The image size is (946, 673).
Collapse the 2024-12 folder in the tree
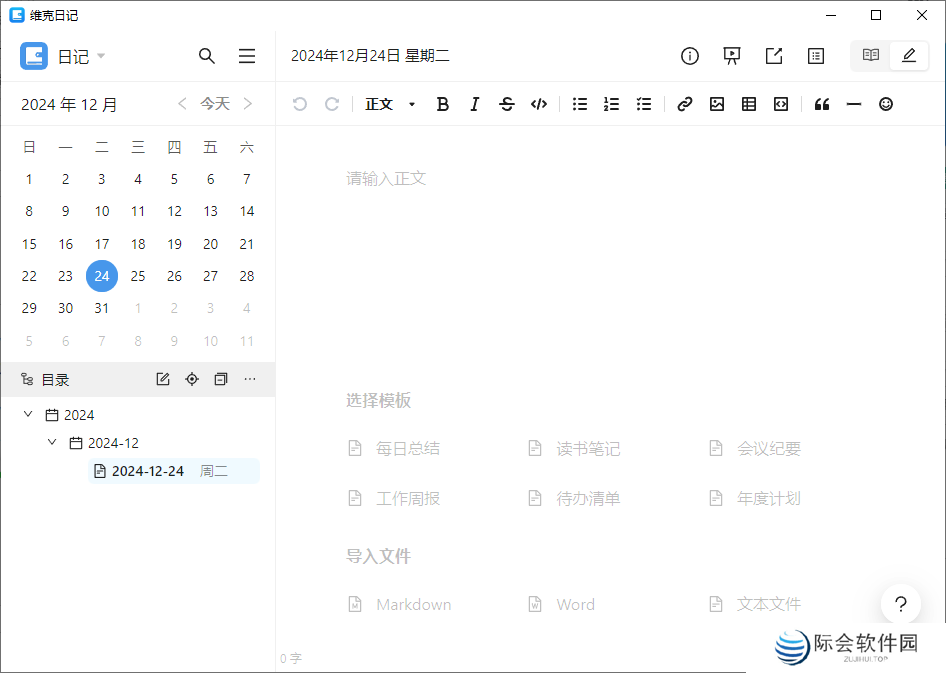pyautogui.click(x=52, y=442)
